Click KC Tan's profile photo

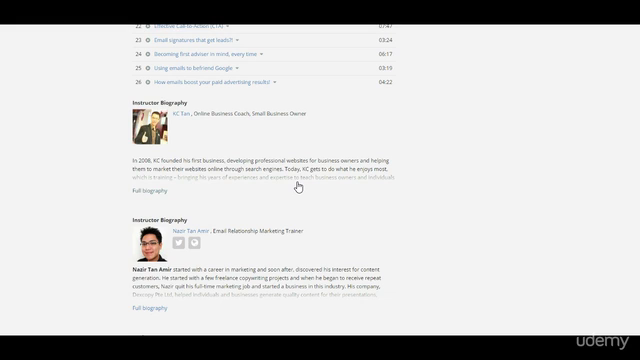pos(150,127)
